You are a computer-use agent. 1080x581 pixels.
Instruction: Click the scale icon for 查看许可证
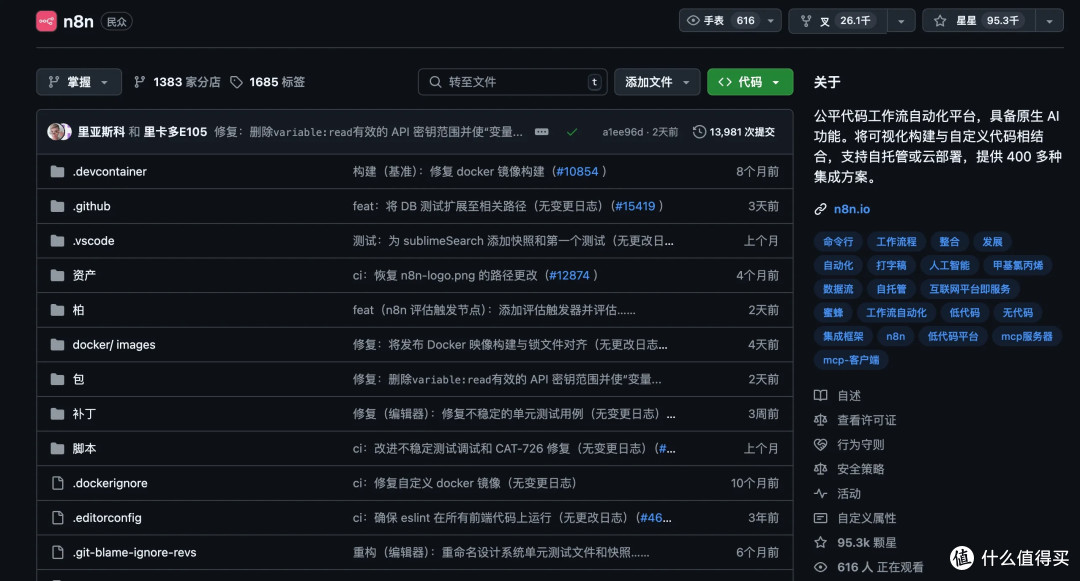pos(820,420)
